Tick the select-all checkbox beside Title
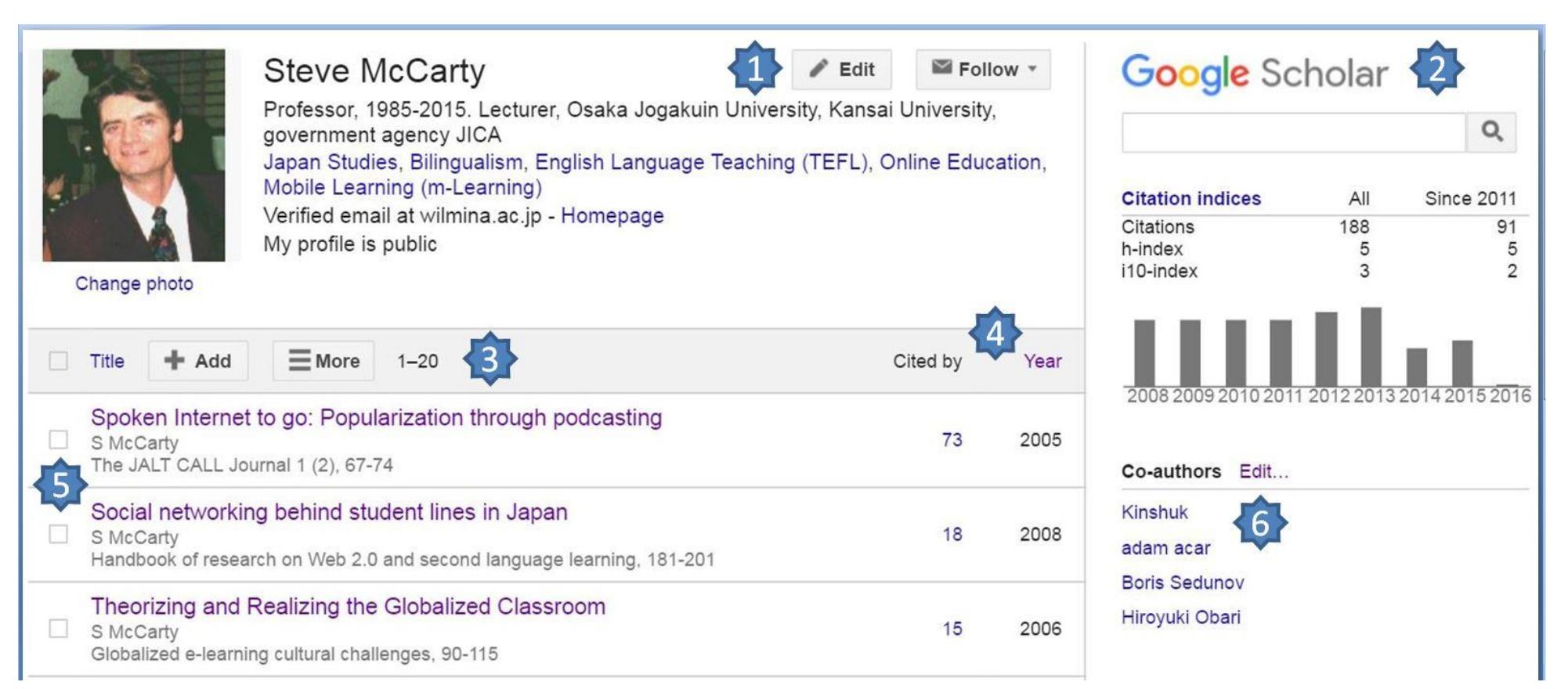The width and height of the screenshot is (1568, 689). pos(58,361)
